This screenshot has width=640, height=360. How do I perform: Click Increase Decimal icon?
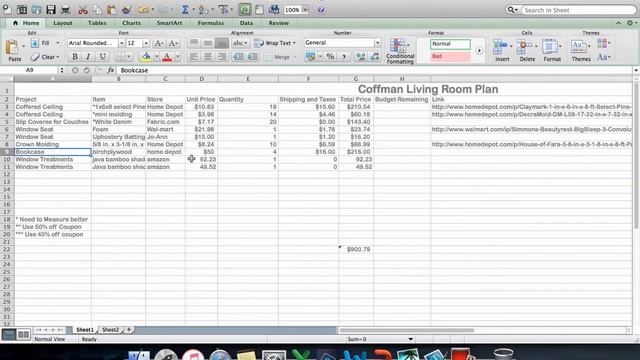[360, 57]
